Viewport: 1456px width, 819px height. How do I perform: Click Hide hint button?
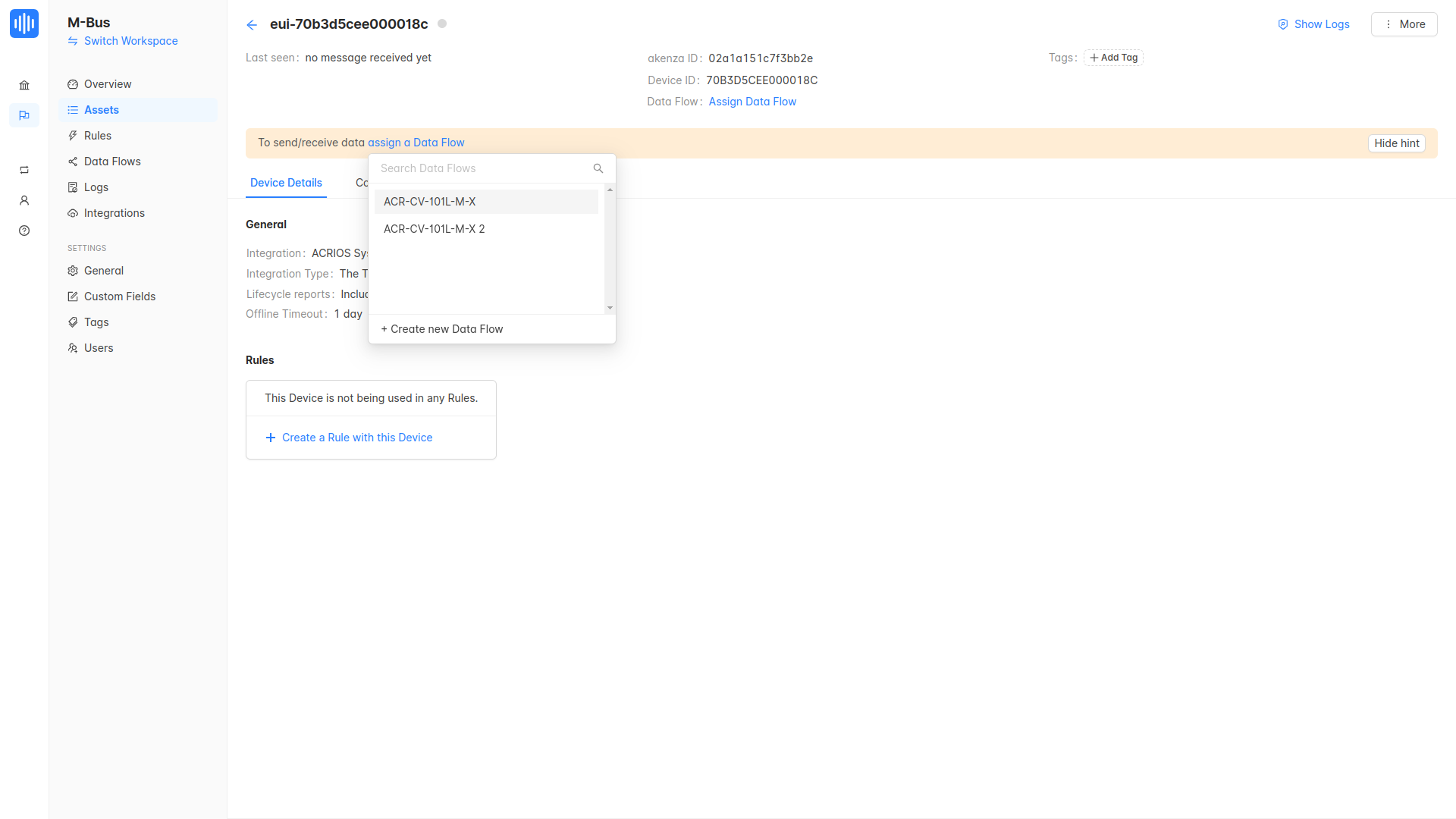tap(1396, 143)
